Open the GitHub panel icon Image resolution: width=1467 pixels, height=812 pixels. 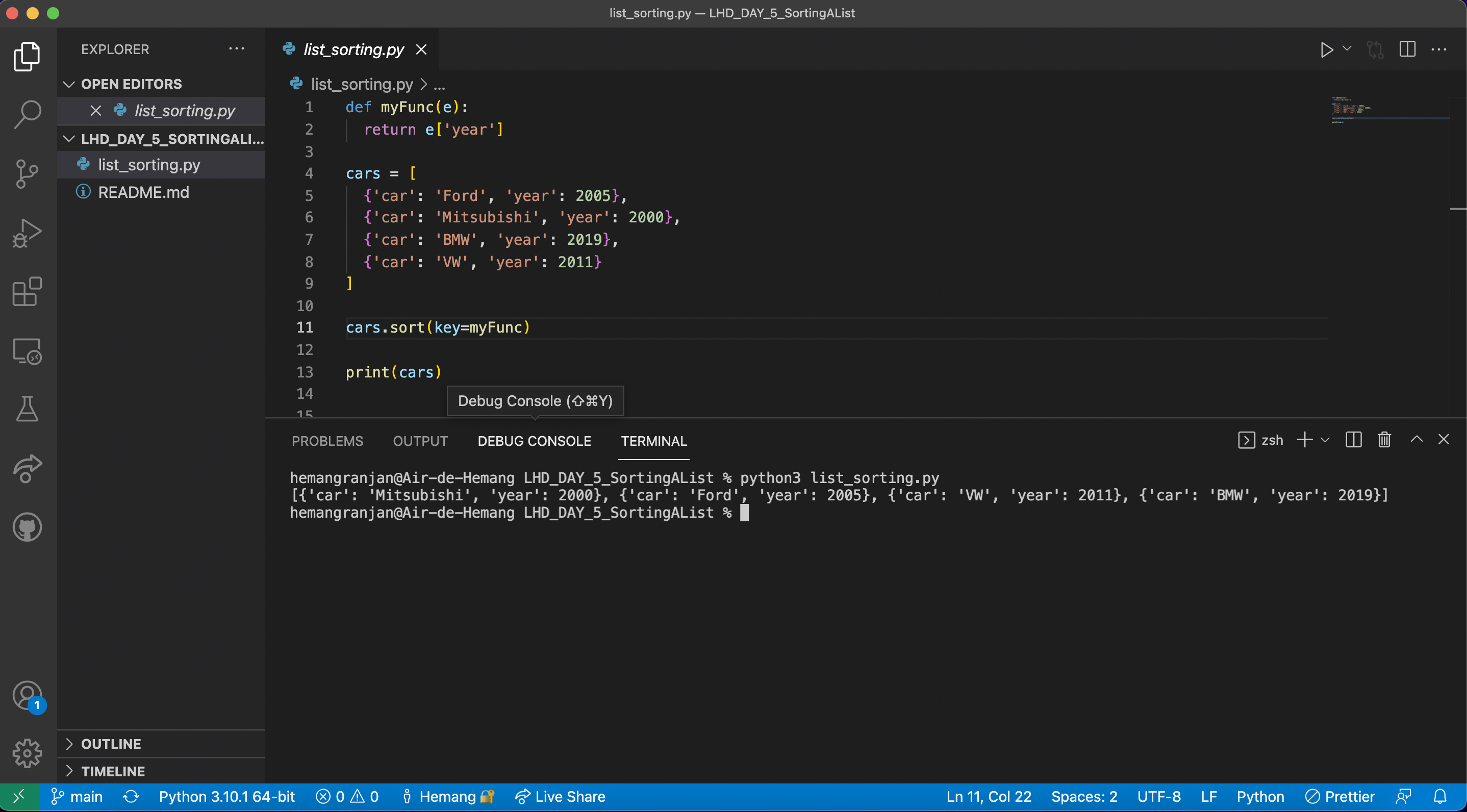27,527
